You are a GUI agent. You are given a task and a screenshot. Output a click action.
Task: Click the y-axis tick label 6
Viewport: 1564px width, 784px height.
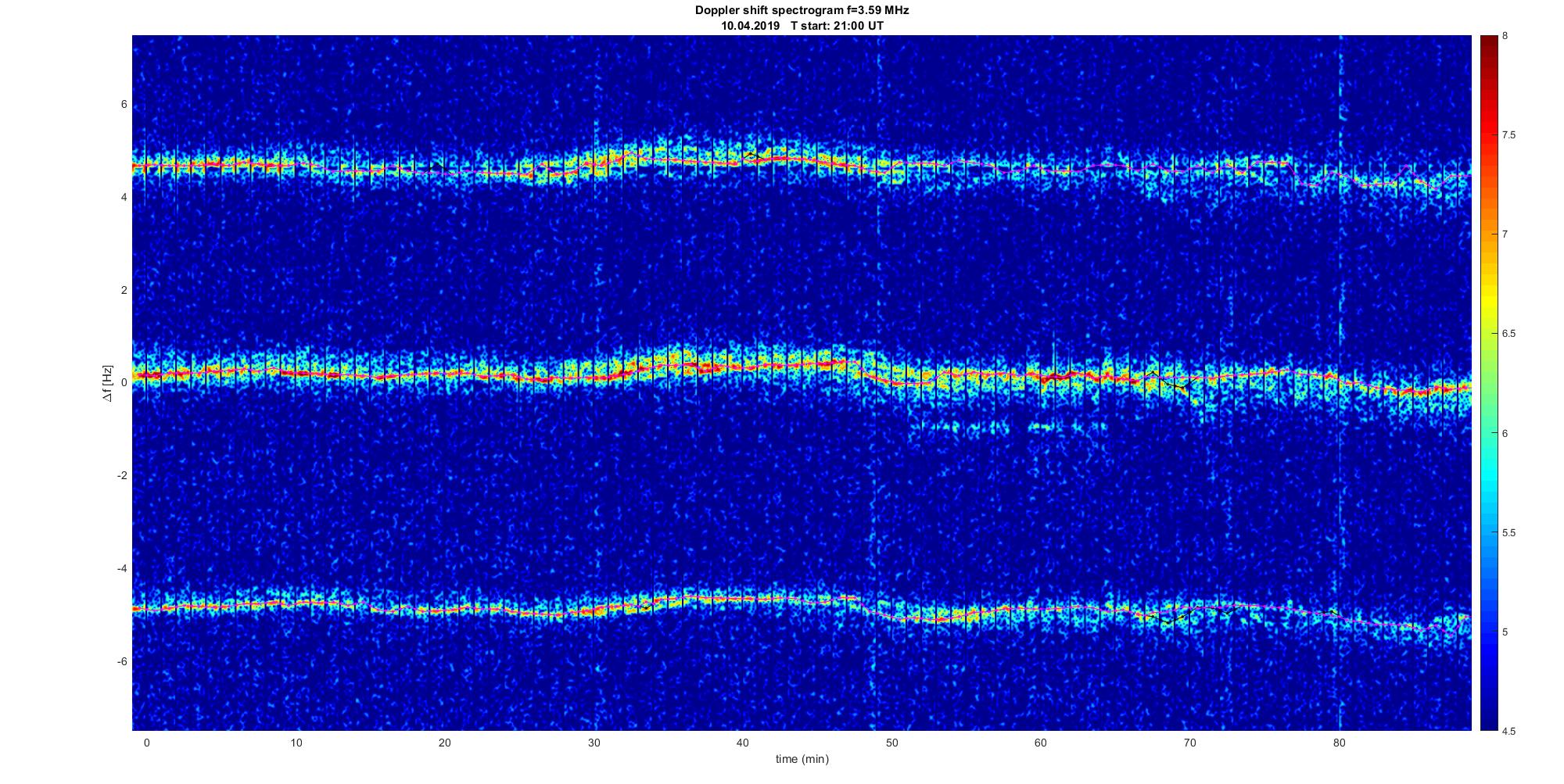click(x=124, y=105)
